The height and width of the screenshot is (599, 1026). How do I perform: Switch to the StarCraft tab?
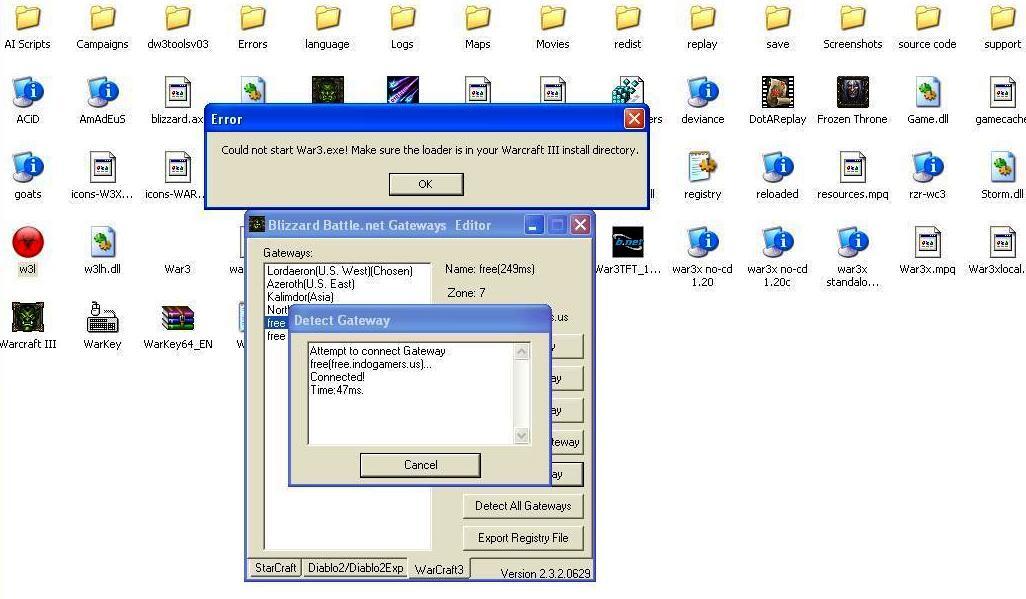[x=275, y=568]
